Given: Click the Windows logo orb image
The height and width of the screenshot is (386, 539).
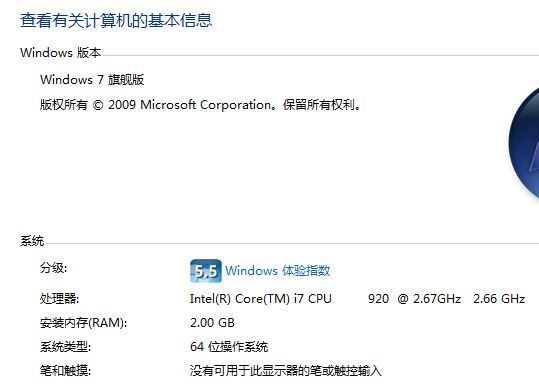Looking at the screenshot, I should point(524,143).
